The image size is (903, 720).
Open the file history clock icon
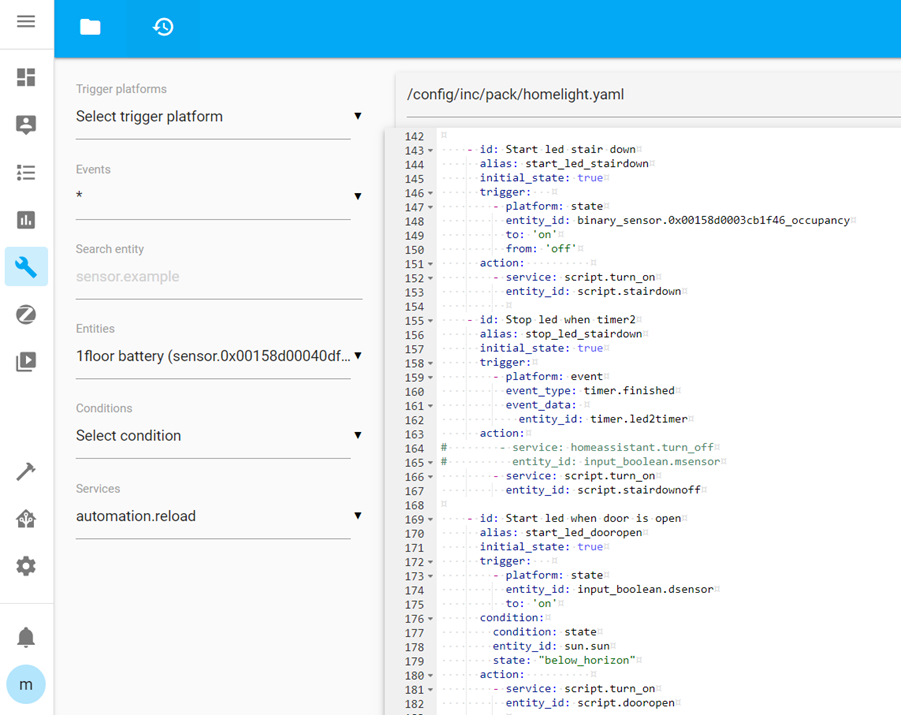point(163,27)
